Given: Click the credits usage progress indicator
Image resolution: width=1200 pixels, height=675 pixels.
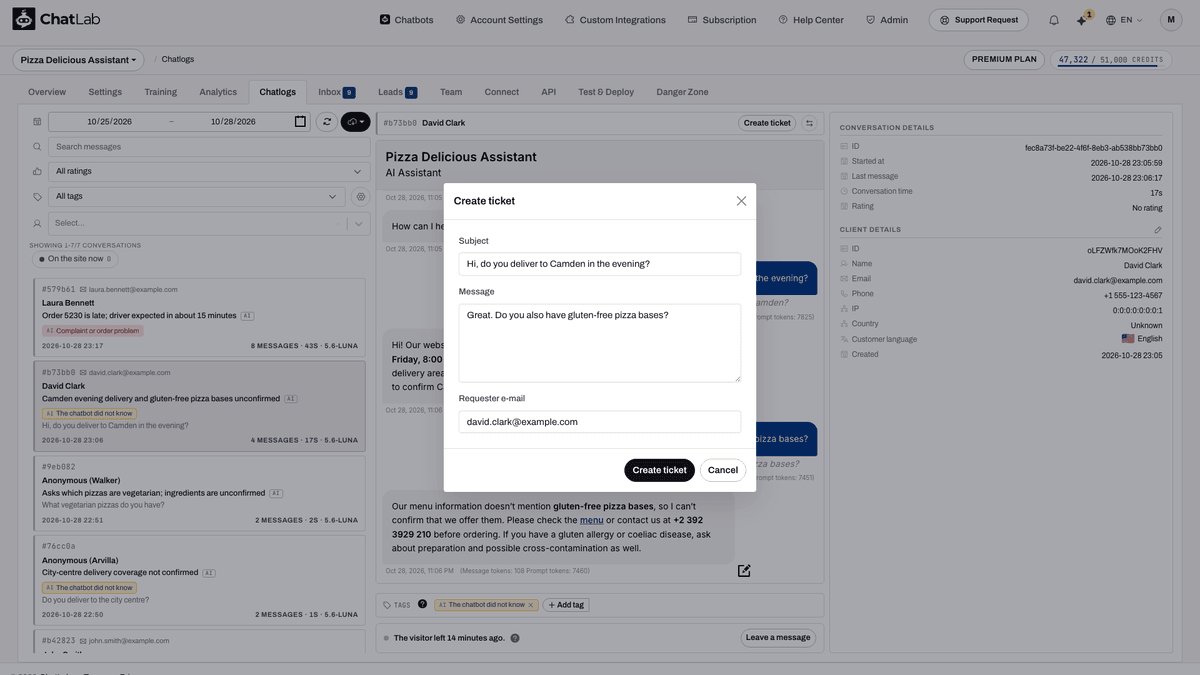Looking at the screenshot, I should [1112, 60].
